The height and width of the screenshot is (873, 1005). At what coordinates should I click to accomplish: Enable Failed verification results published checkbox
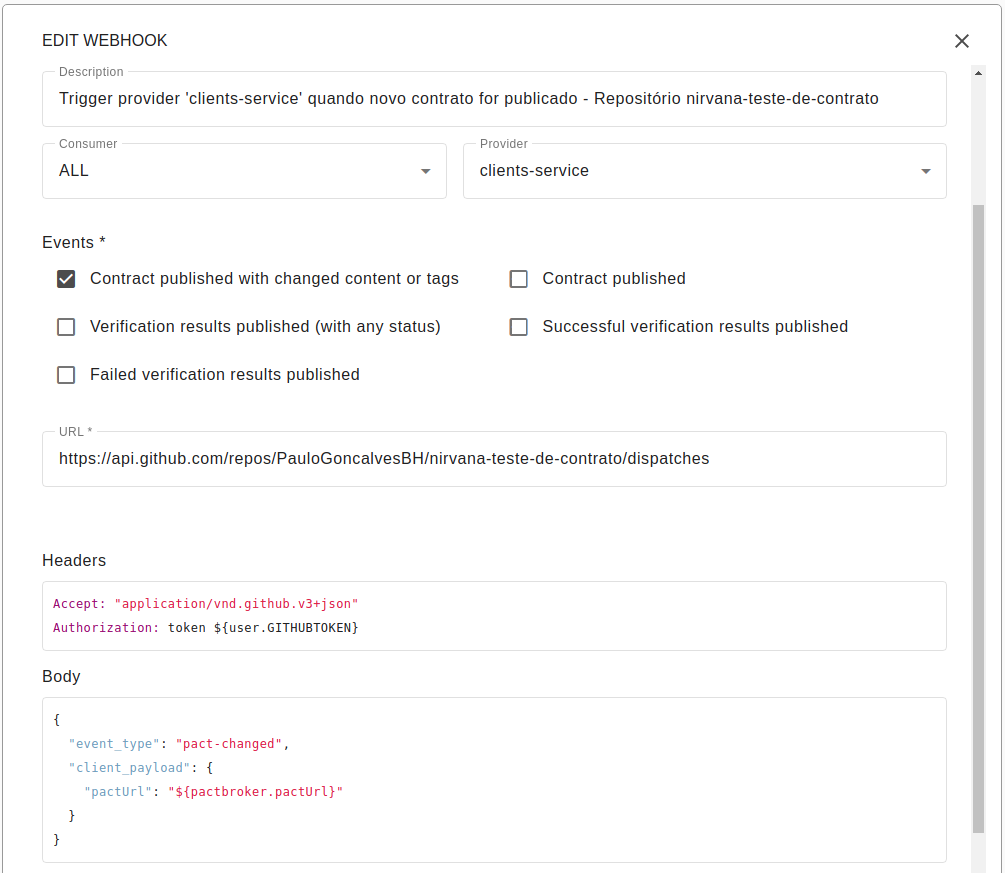pyautogui.click(x=66, y=375)
